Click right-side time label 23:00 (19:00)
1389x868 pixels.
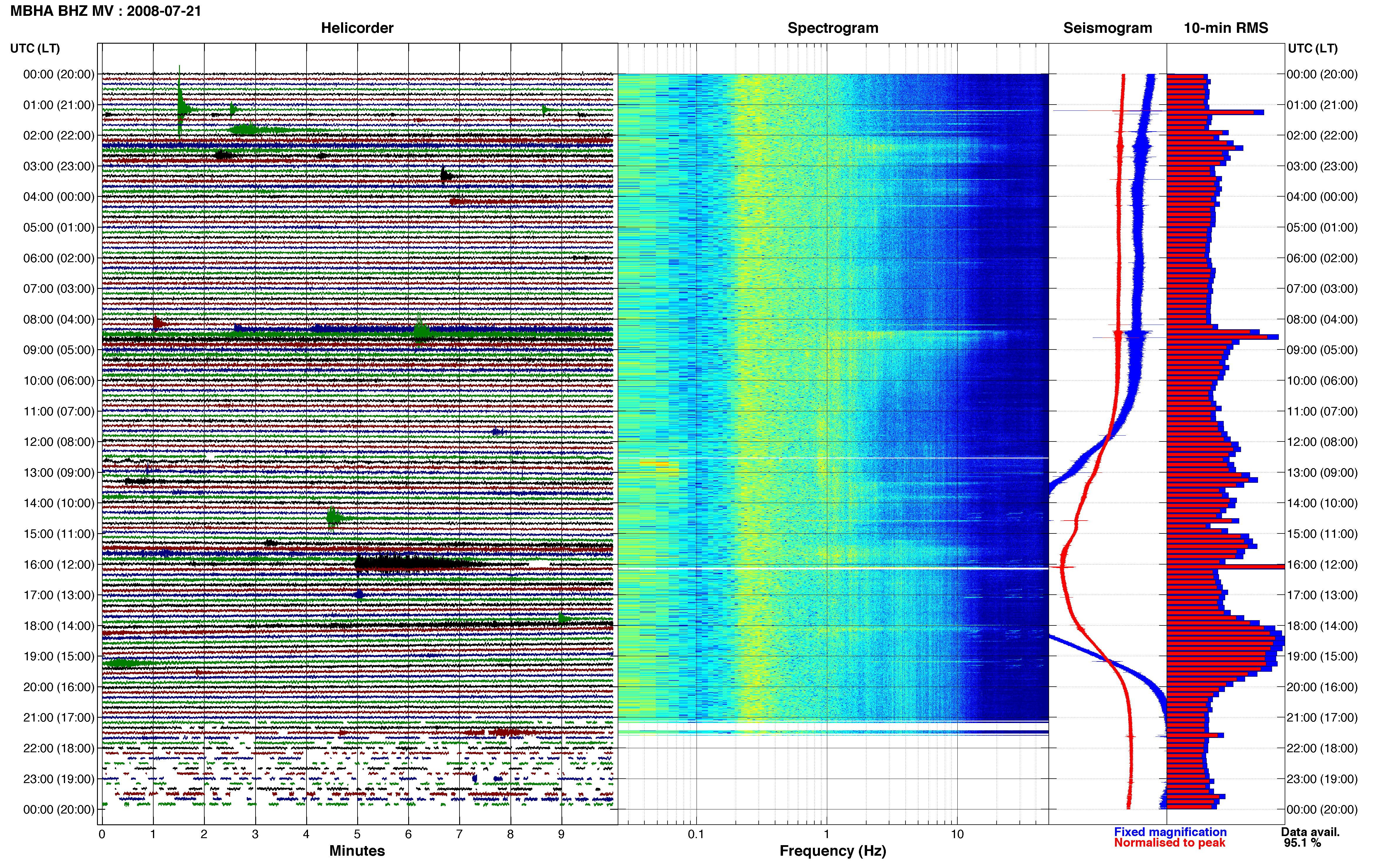coord(1322,779)
